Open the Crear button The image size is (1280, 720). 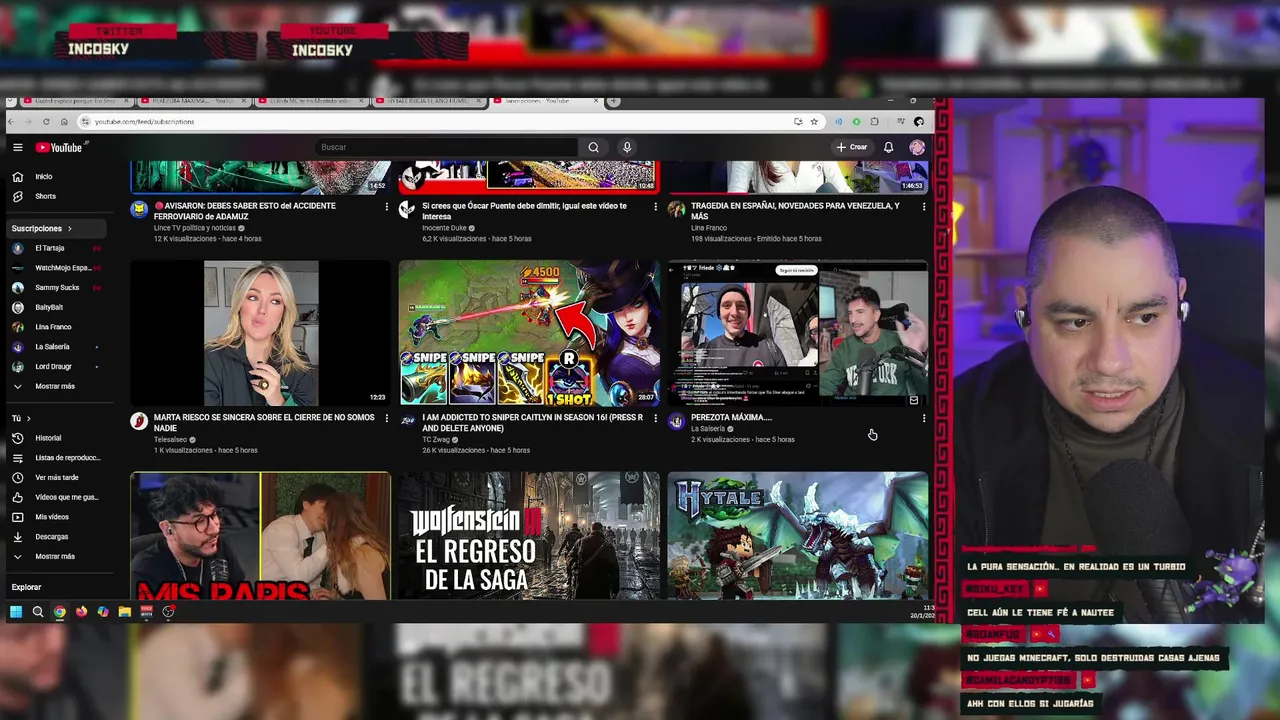(x=852, y=147)
